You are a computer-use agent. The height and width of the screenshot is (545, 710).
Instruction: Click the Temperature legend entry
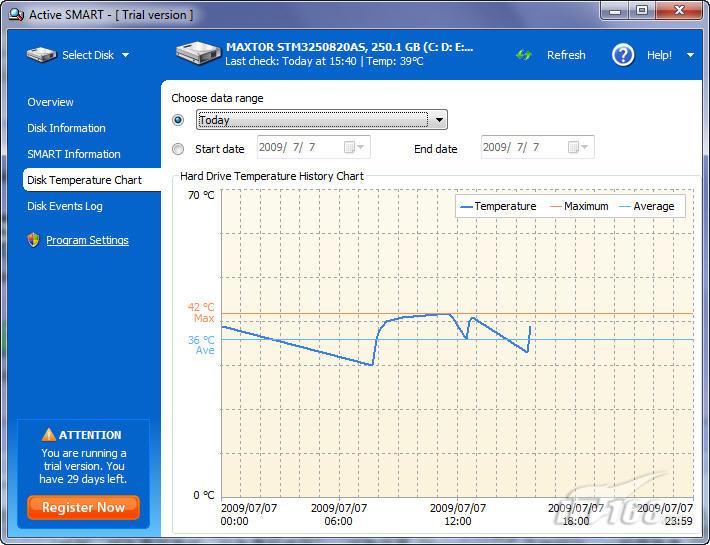pos(498,206)
